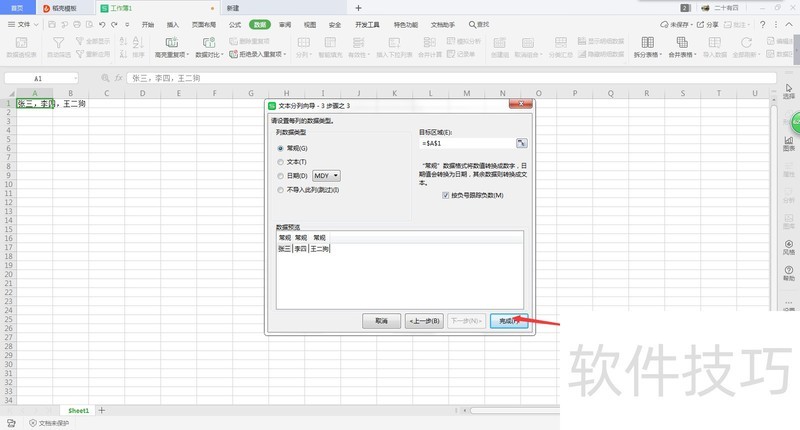Click the redo arrow in quick toolbar
Viewport: 800px width, 430px height.
[x=114, y=24]
